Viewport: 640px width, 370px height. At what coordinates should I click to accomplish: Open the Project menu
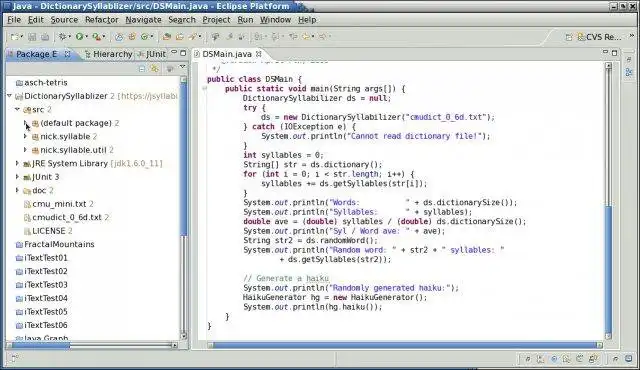(x=216, y=20)
